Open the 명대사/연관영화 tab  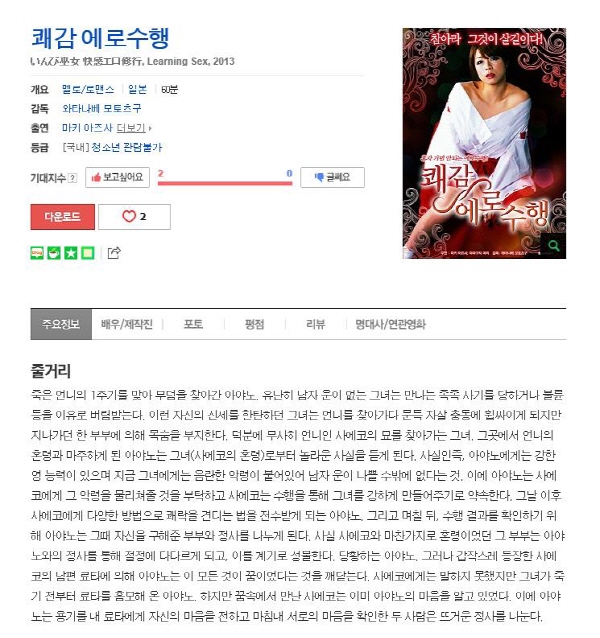[x=390, y=324]
